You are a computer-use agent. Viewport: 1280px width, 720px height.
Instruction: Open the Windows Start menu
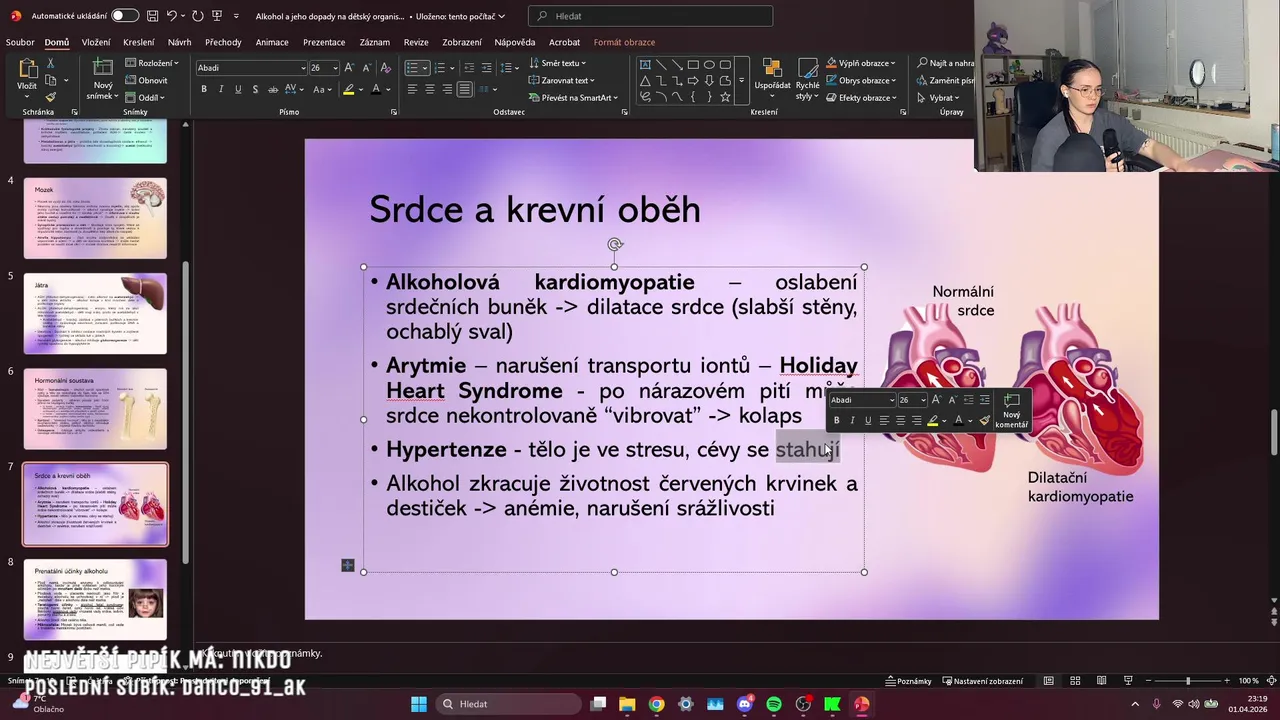[x=419, y=704]
